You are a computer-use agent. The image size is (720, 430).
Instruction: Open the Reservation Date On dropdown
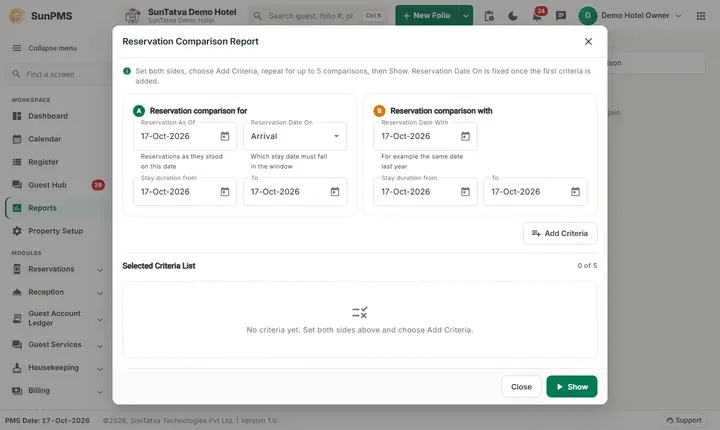point(295,136)
